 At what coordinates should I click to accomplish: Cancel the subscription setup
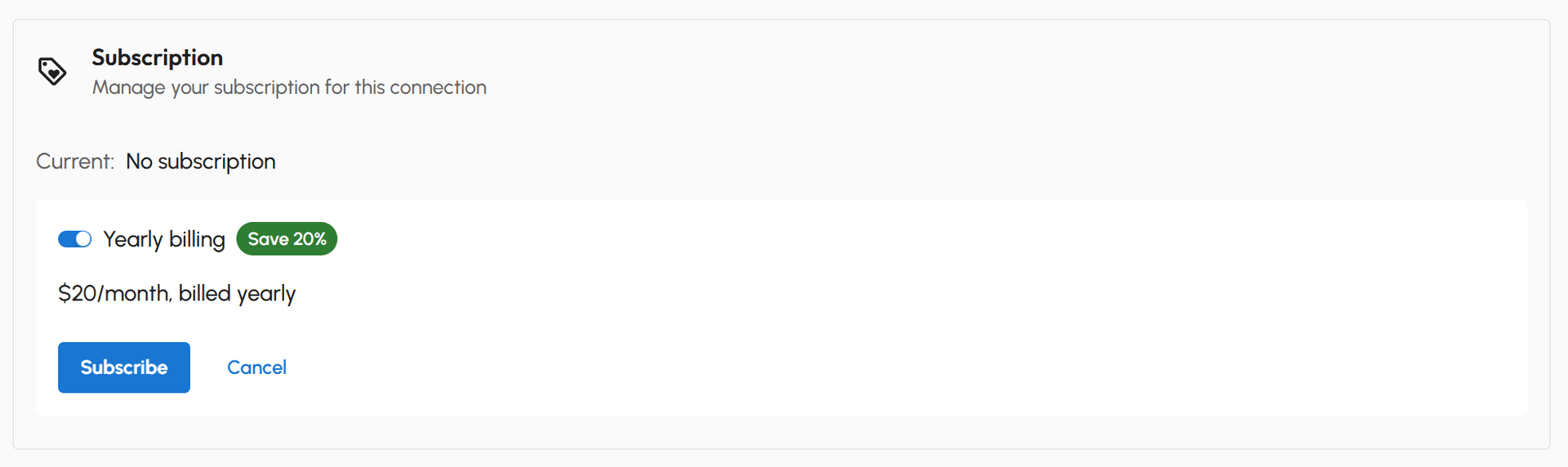coord(256,367)
